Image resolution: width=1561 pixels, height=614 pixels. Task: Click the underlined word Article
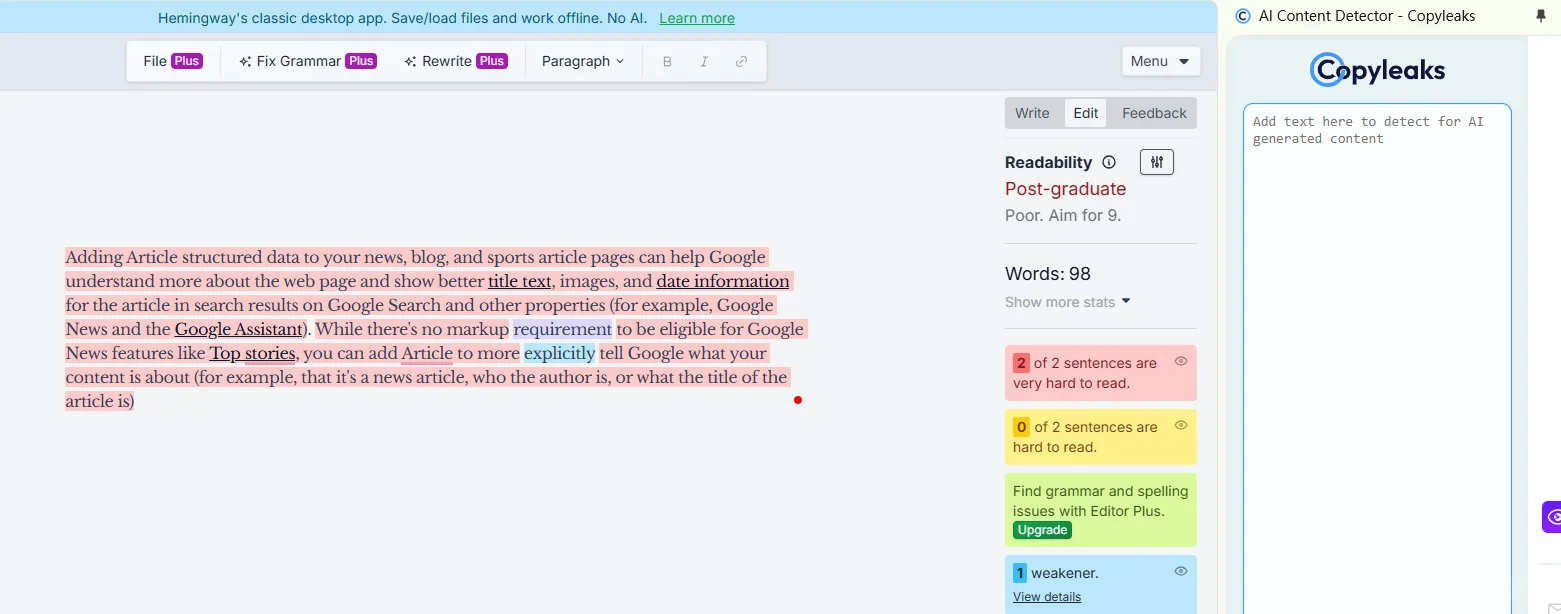coord(427,353)
